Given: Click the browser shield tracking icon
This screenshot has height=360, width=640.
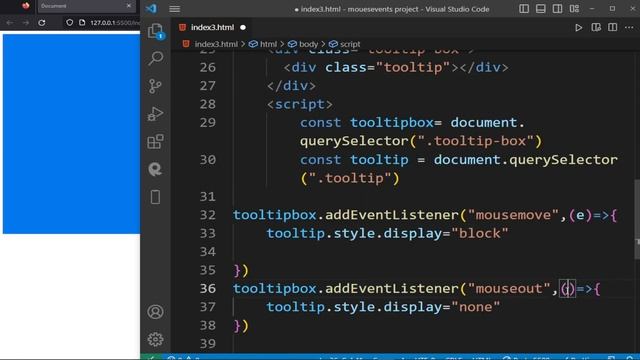Looking at the screenshot, I should click(69, 22).
